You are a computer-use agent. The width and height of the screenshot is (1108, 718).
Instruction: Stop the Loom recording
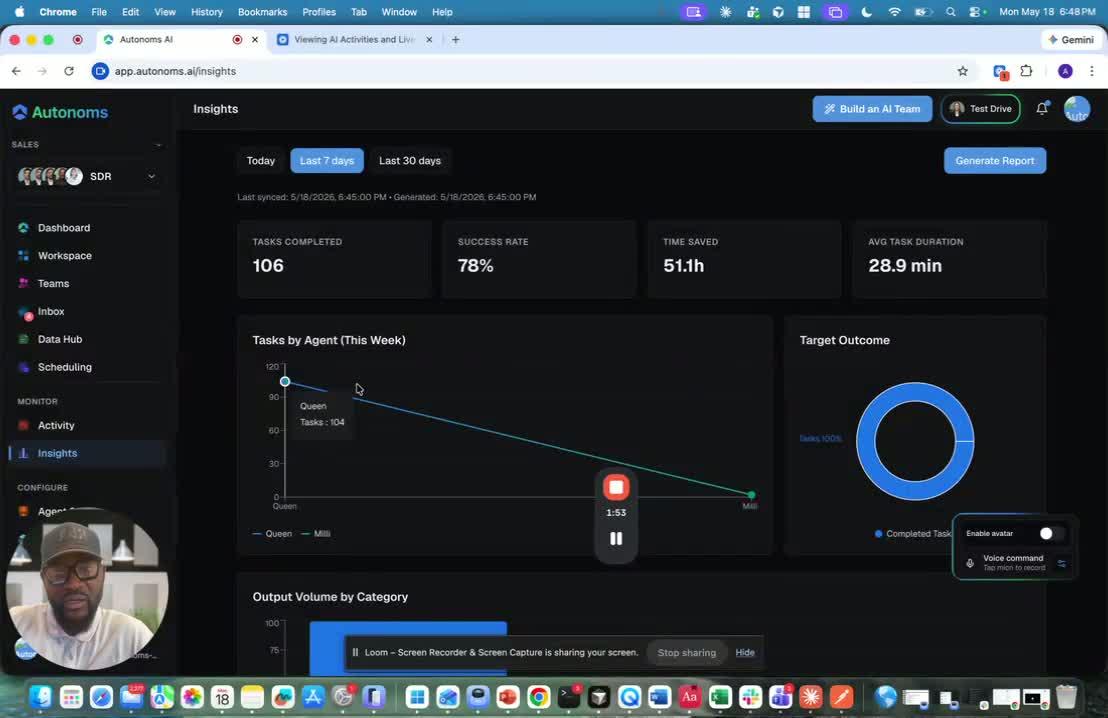coord(615,487)
